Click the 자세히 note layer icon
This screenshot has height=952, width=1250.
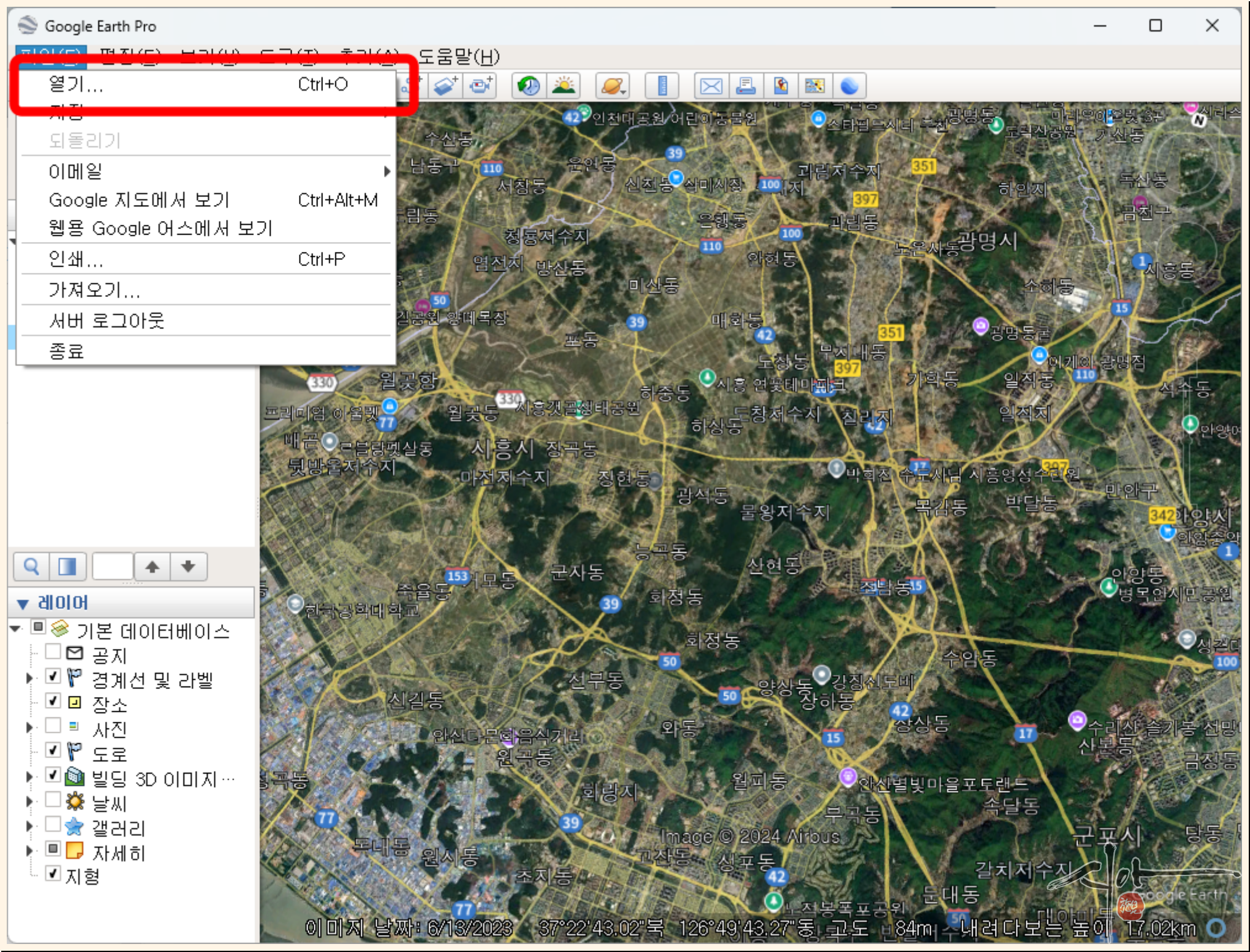[75, 851]
